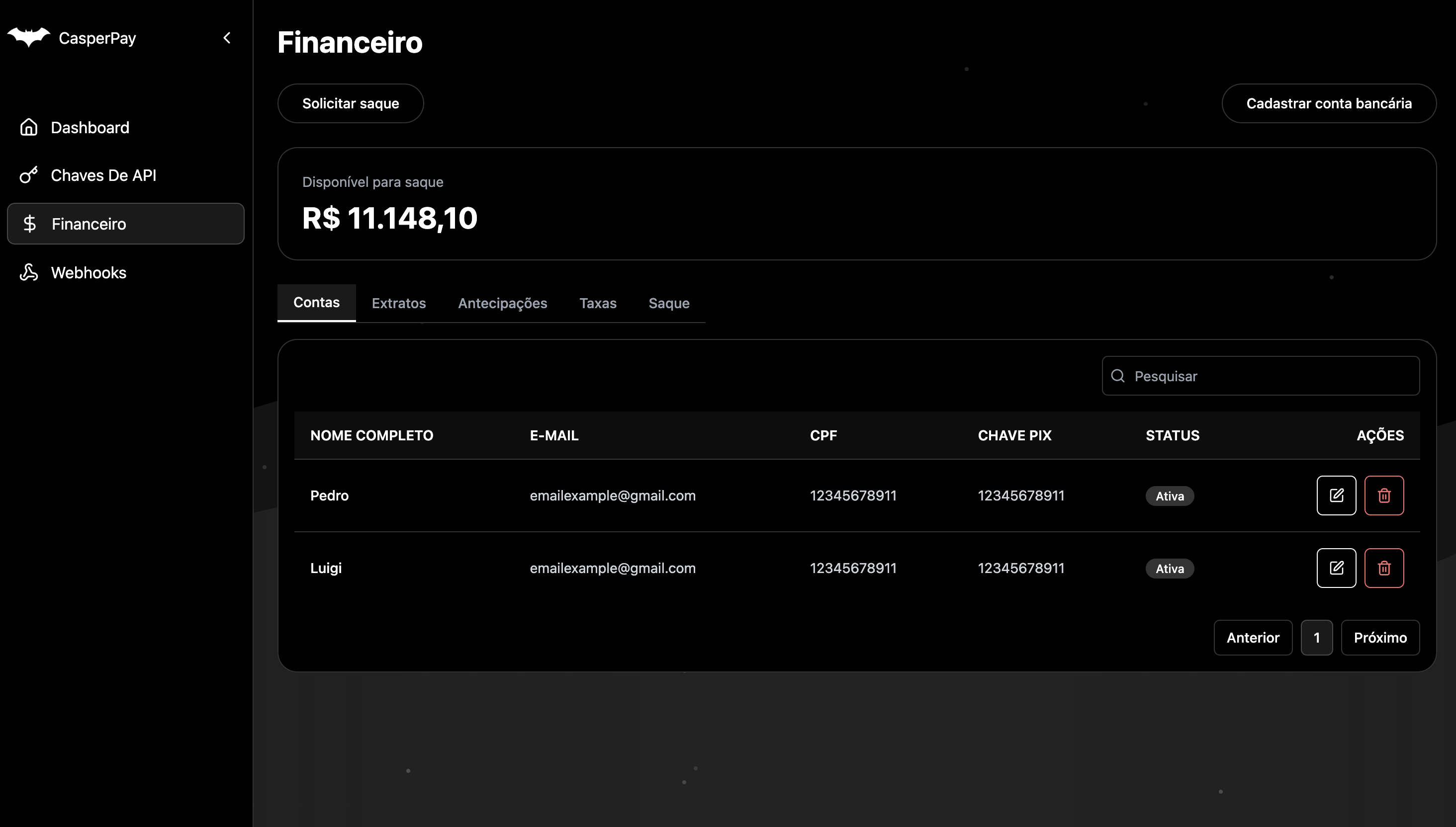The image size is (1456, 827).
Task: Click the R$ 11.148,10 balance amount
Action: point(390,219)
